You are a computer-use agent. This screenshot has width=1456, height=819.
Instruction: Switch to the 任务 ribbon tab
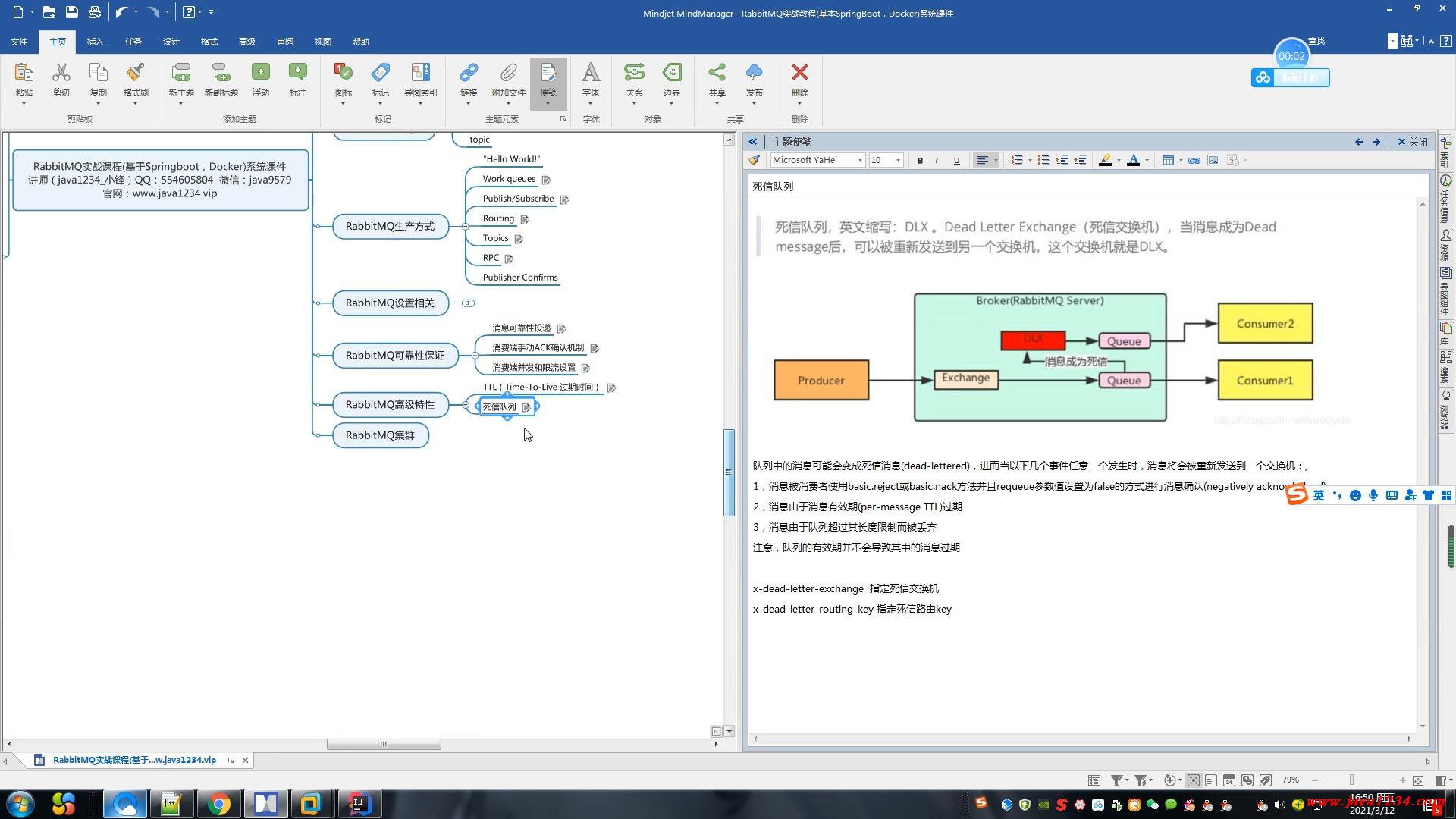click(x=133, y=42)
